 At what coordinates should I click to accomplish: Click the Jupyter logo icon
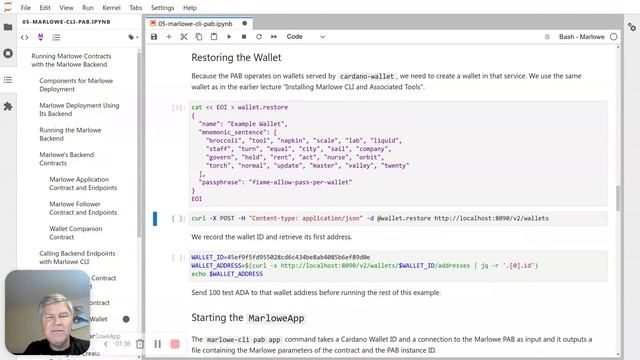(x=8, y=7)
